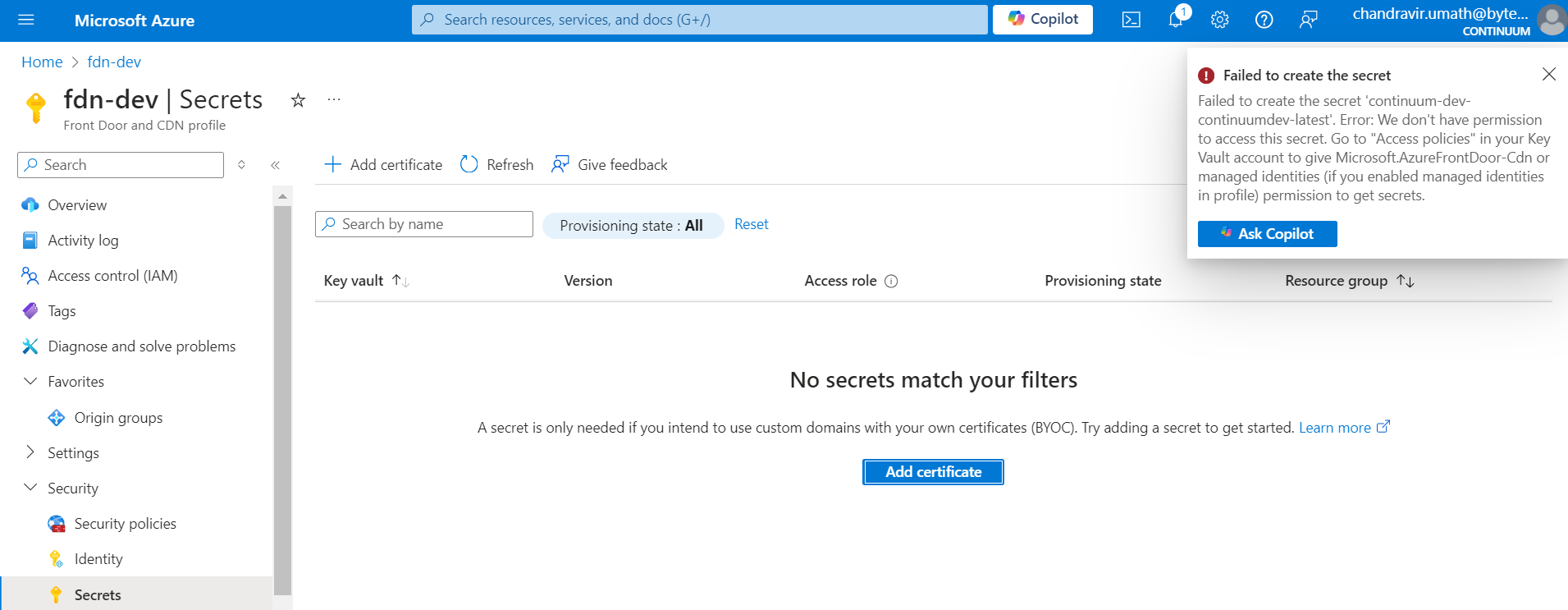1568x610 pixels.
Task: Open the Azure portal hamburger menu
Action: 26,20
